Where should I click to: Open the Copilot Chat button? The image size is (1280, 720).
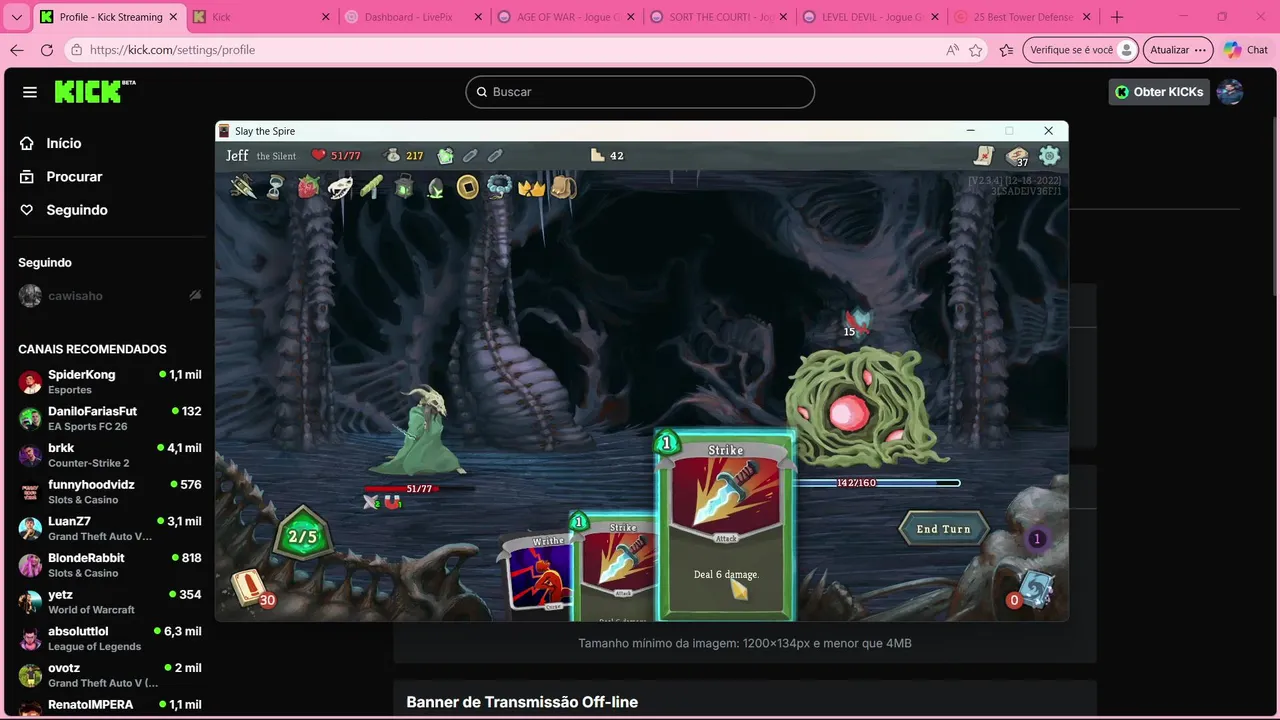click(x=1245, y=50)
